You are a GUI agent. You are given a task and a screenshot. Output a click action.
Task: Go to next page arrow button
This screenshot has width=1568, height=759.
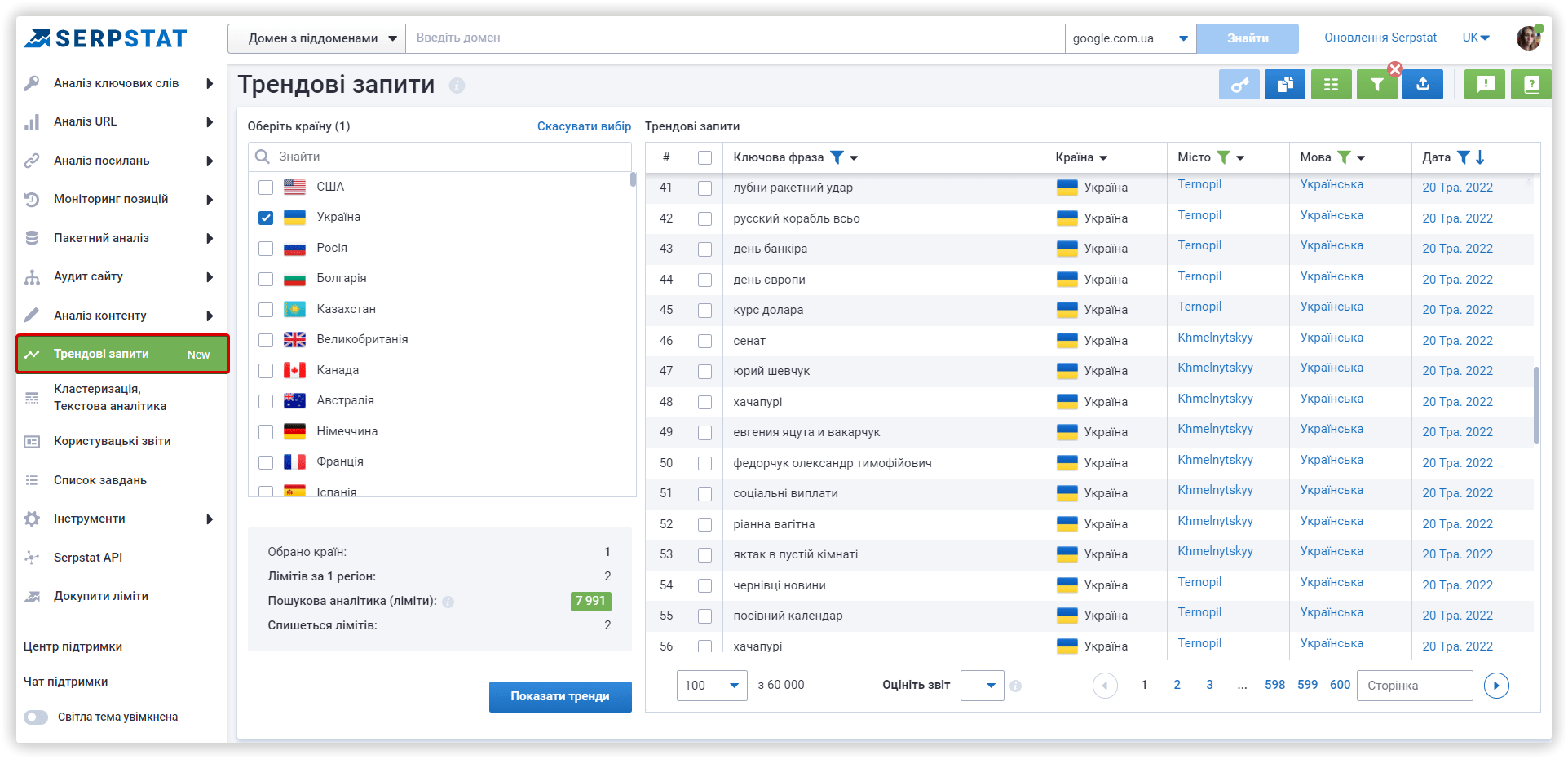[1496, 686]
